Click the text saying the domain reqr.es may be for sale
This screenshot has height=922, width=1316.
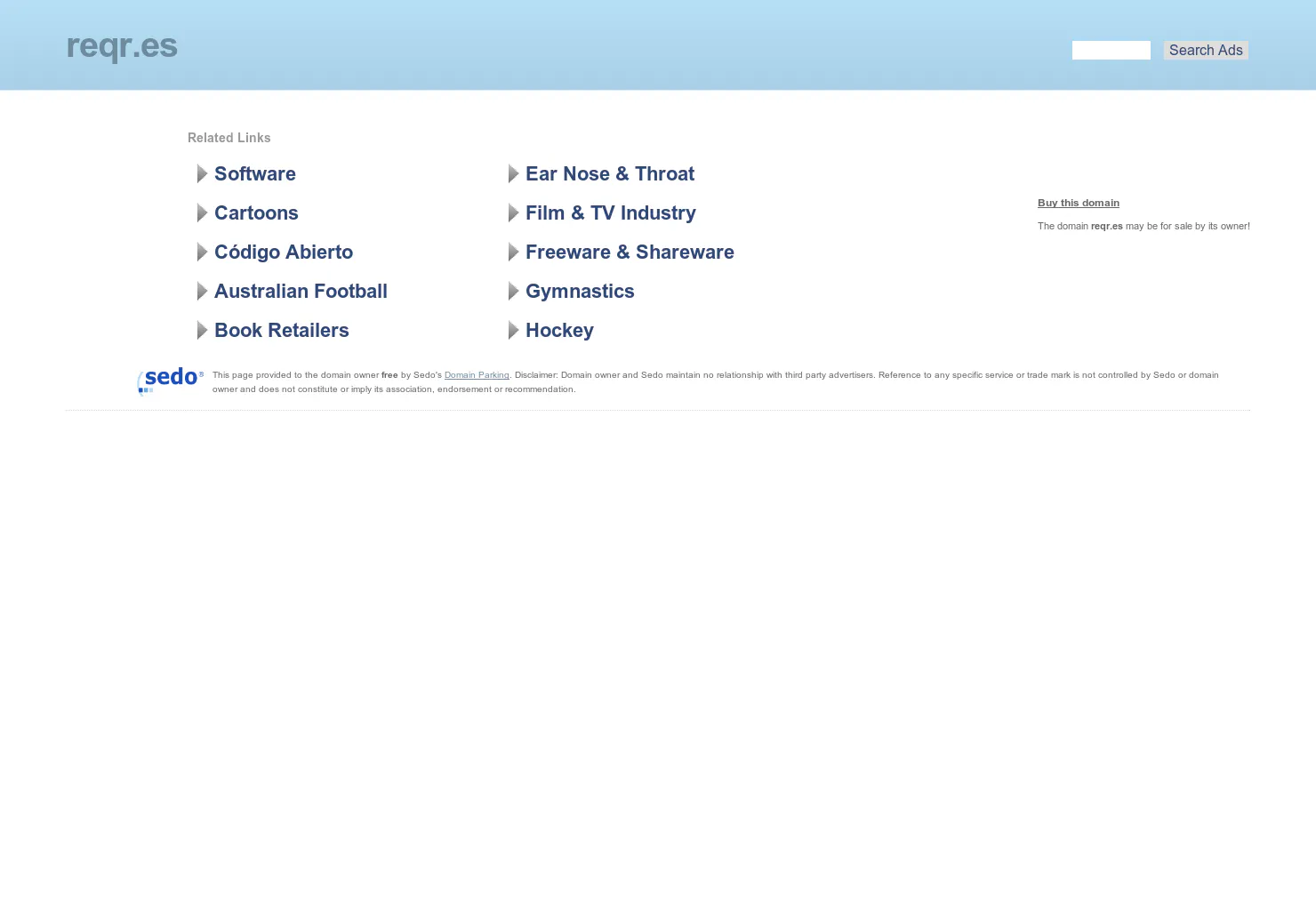[x=1143, y=226]
